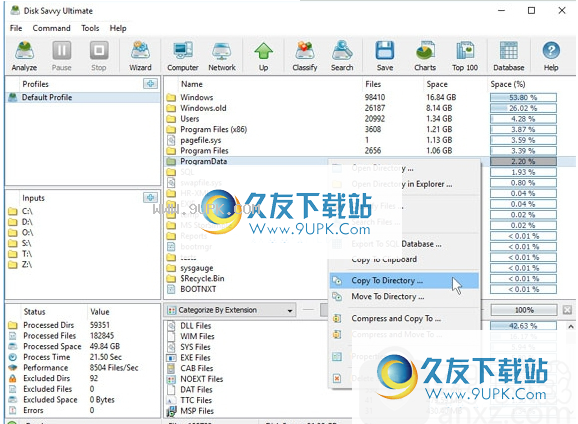Viewport: 578px width, 424px height.
Task: Choose Copy To Clipboard menu entry
Action: click(x=404, y=259)
